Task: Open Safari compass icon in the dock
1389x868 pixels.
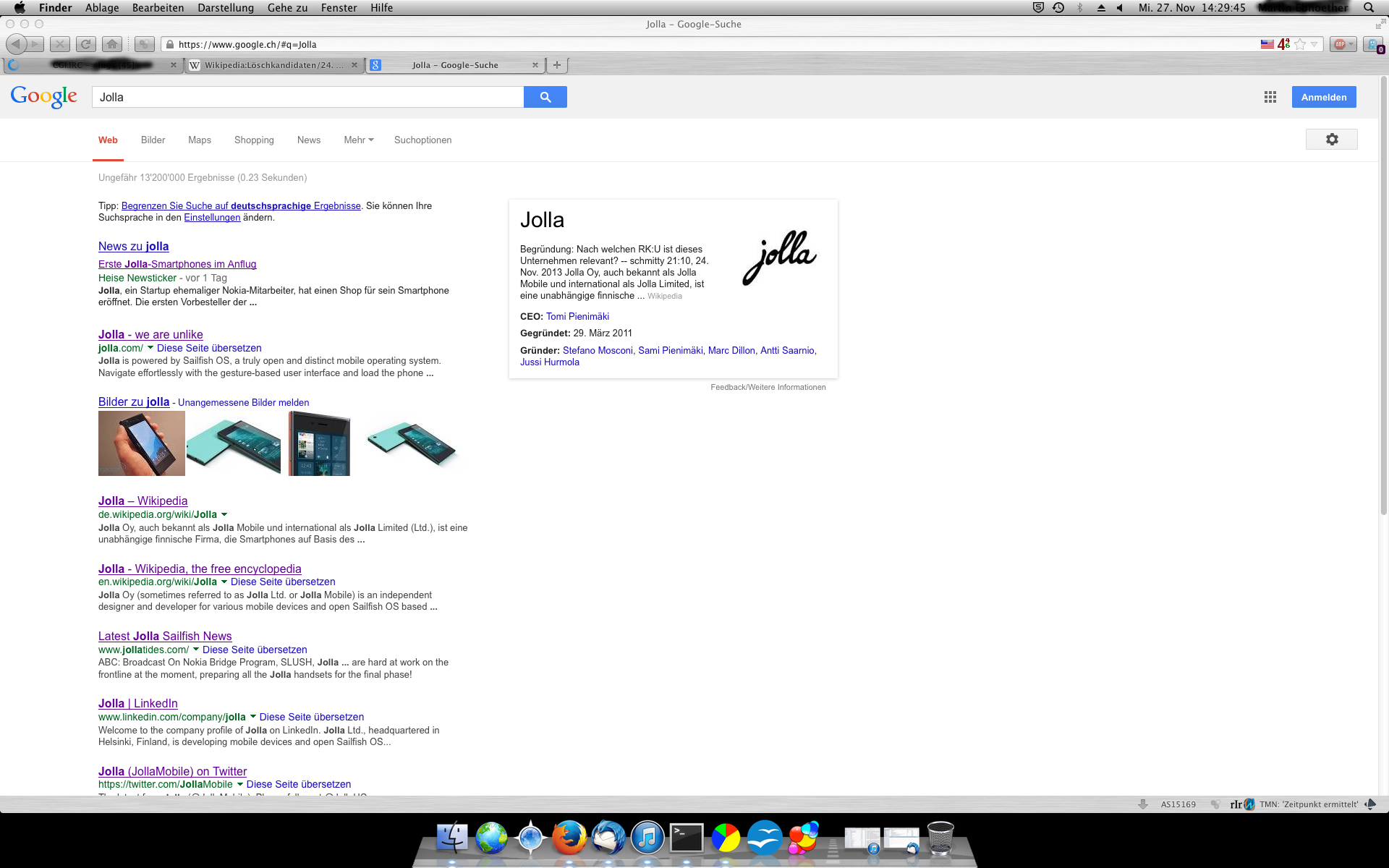Action: pyautogui.click(x=530, y=838)
